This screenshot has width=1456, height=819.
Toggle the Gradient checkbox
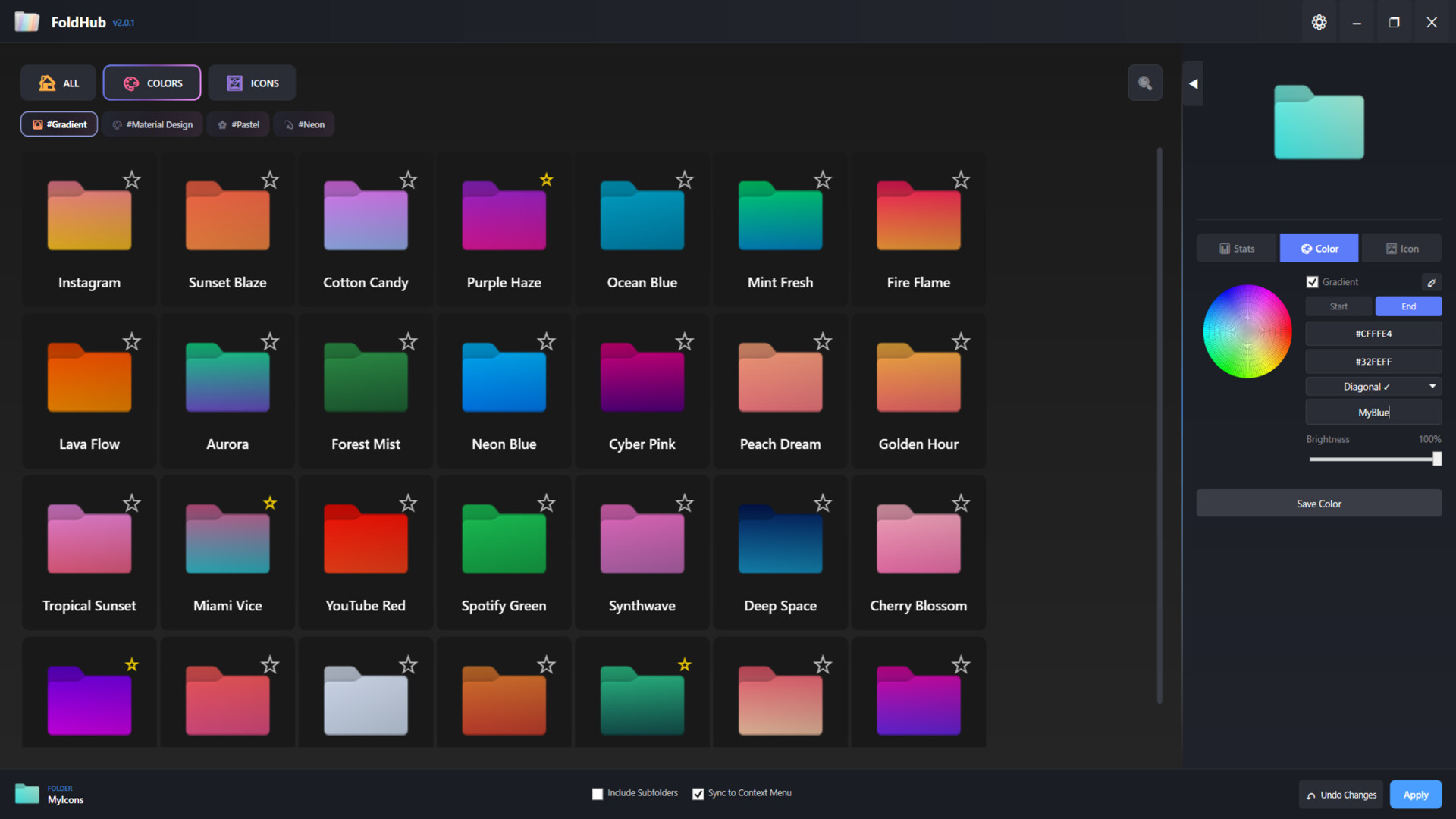click(1313, 281)
